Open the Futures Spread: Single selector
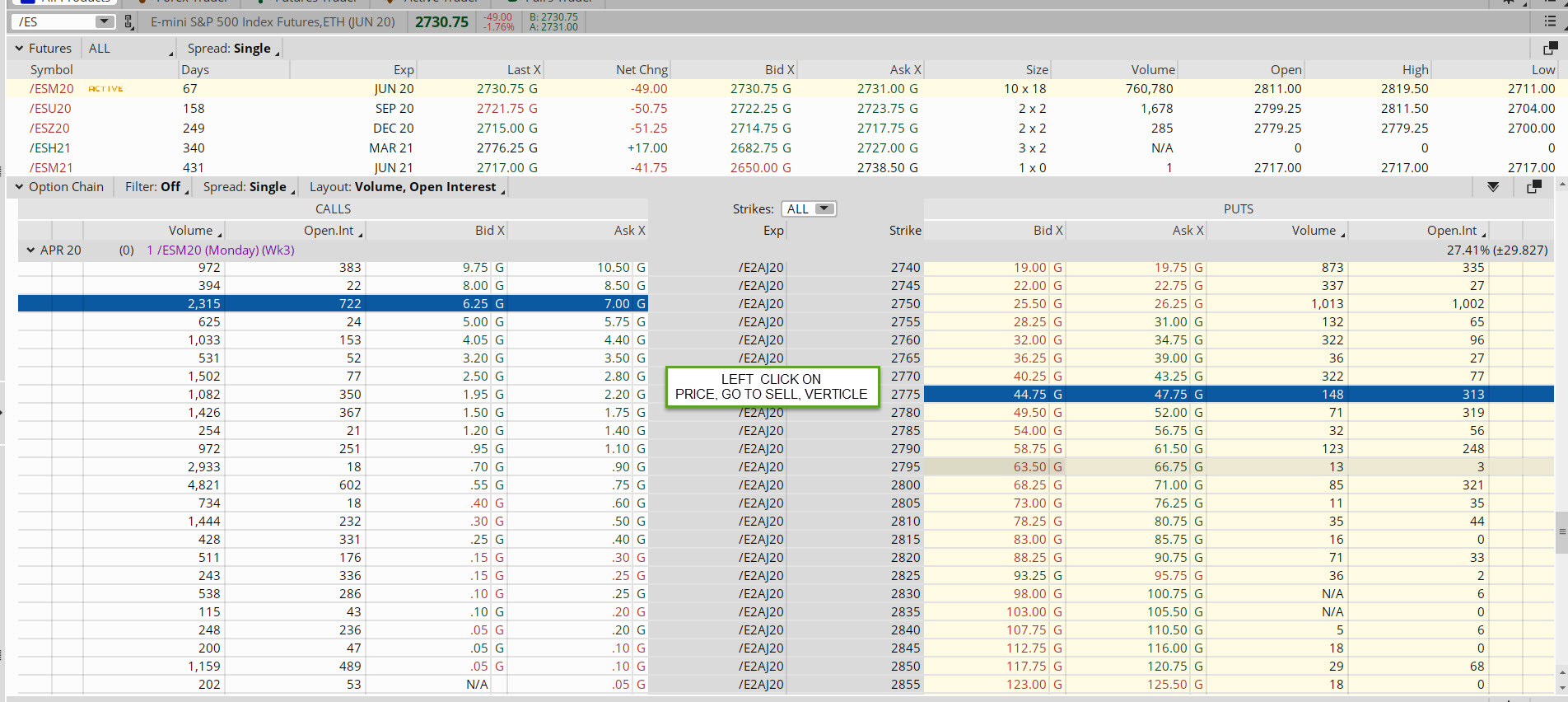 233,49
